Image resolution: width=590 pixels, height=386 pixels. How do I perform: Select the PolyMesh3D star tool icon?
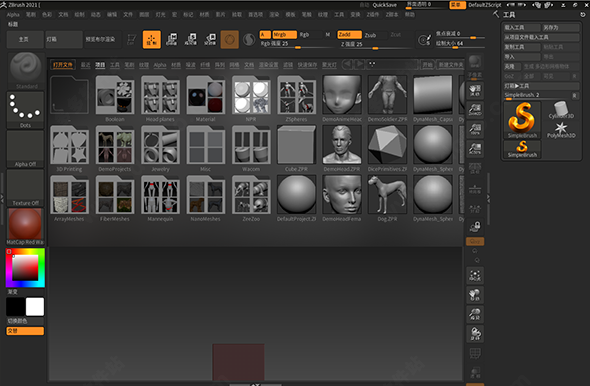561,130
